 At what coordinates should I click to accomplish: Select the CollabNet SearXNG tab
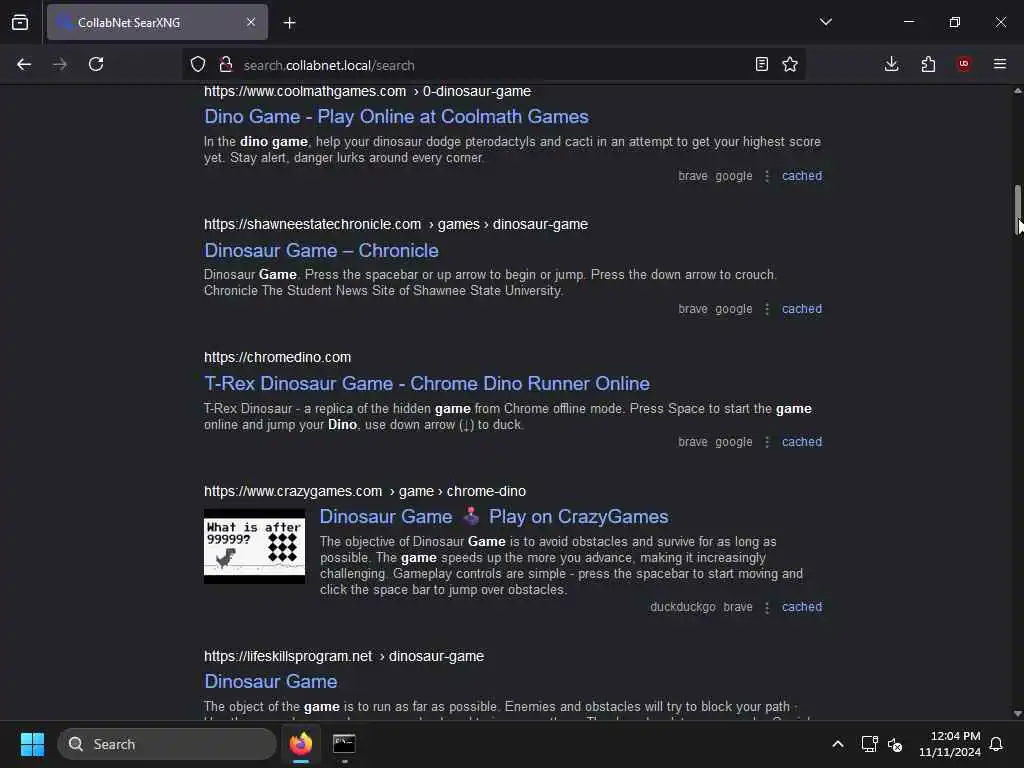tap(157, 22)
